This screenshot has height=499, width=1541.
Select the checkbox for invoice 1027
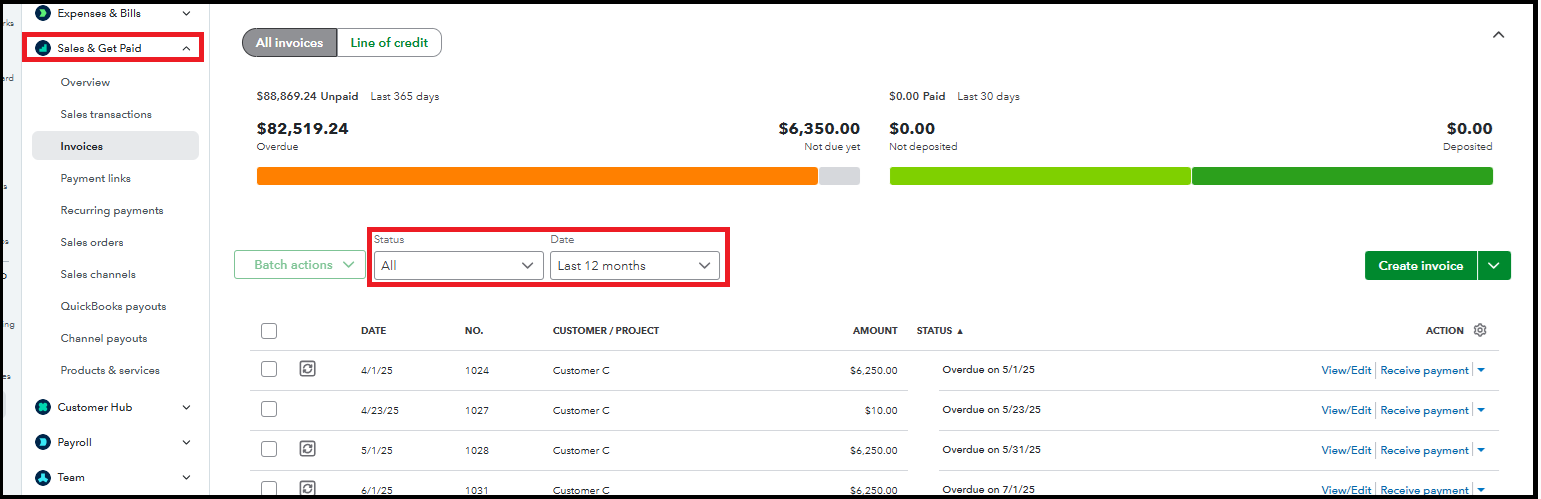click(269, 409)
